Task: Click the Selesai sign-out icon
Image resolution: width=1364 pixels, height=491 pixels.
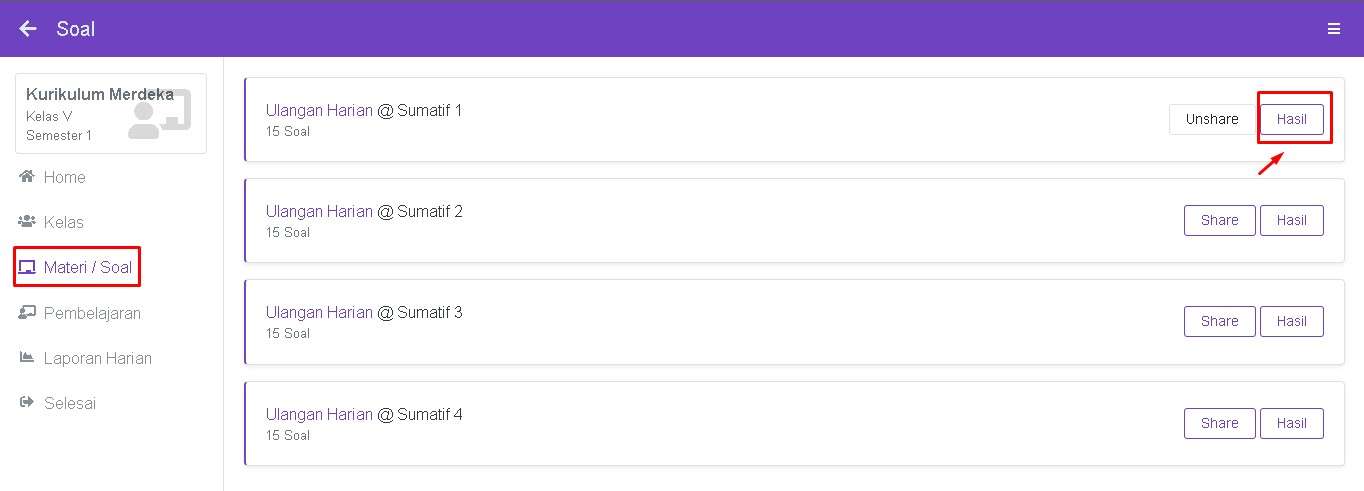Action: [27, 403]
